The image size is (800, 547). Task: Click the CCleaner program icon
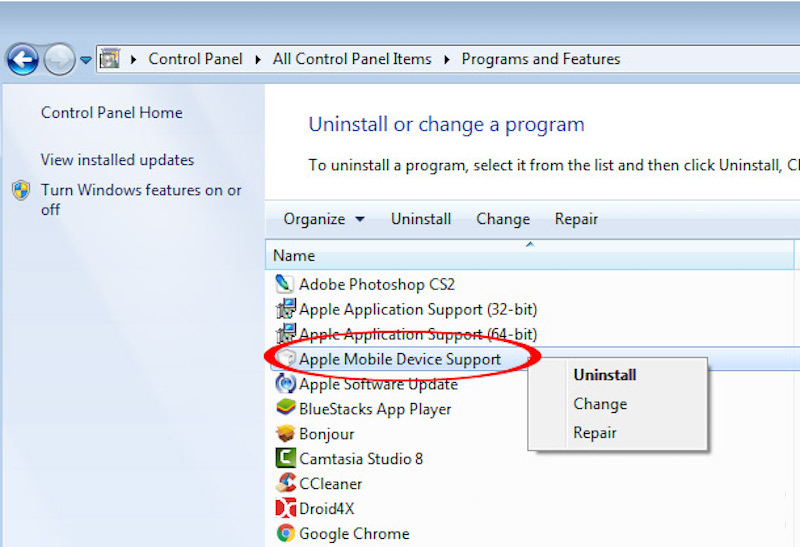pos(285,484)
